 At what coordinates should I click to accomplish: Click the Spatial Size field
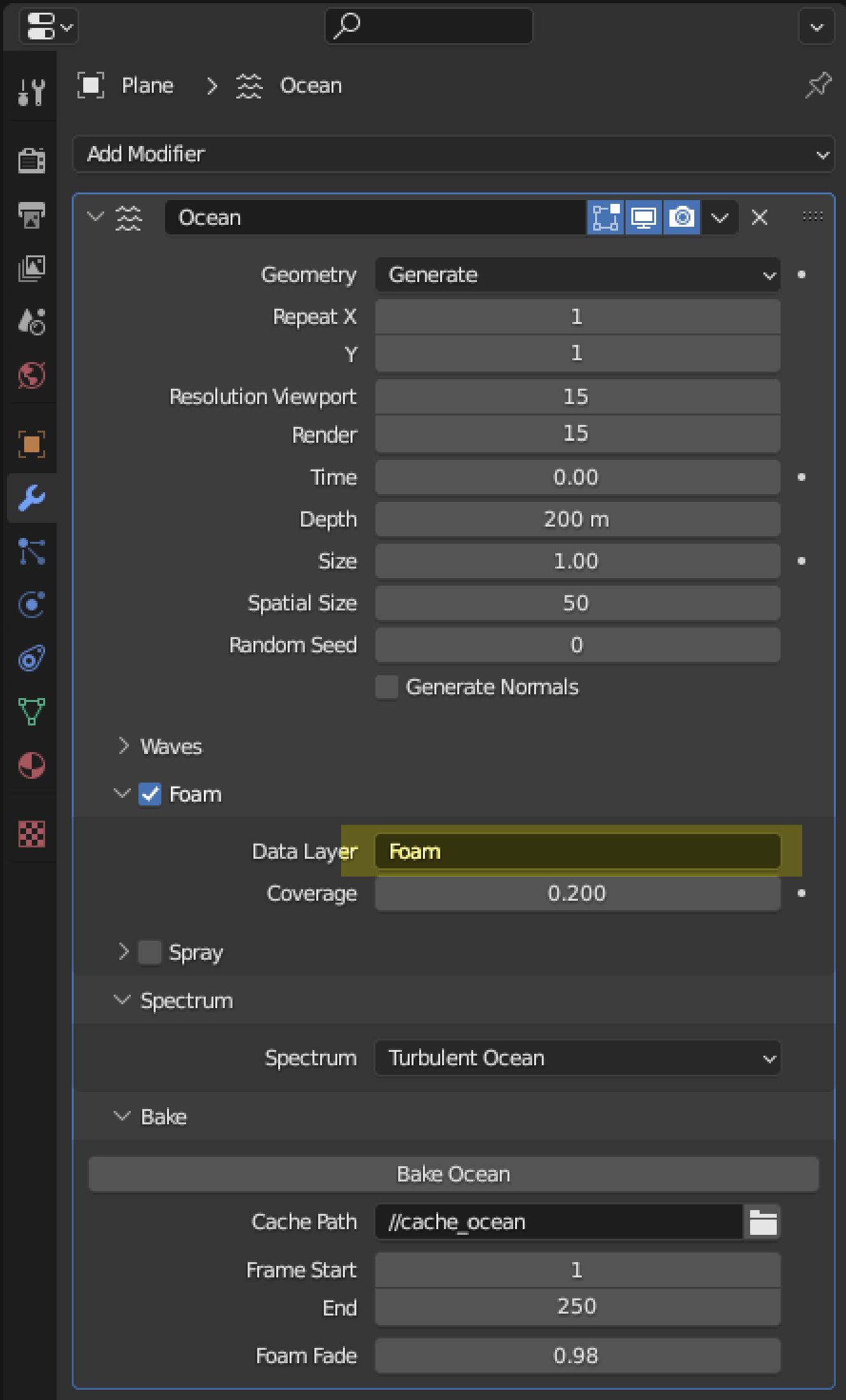tap(577, 603)
